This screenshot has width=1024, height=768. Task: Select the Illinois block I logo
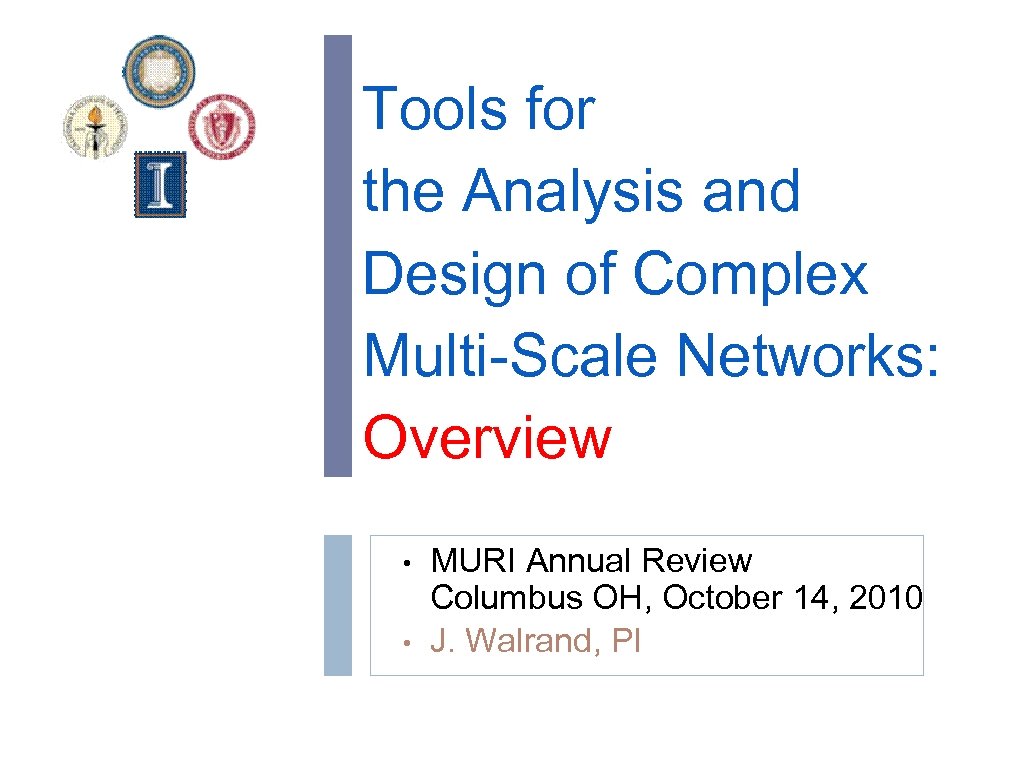click(160, 187)
